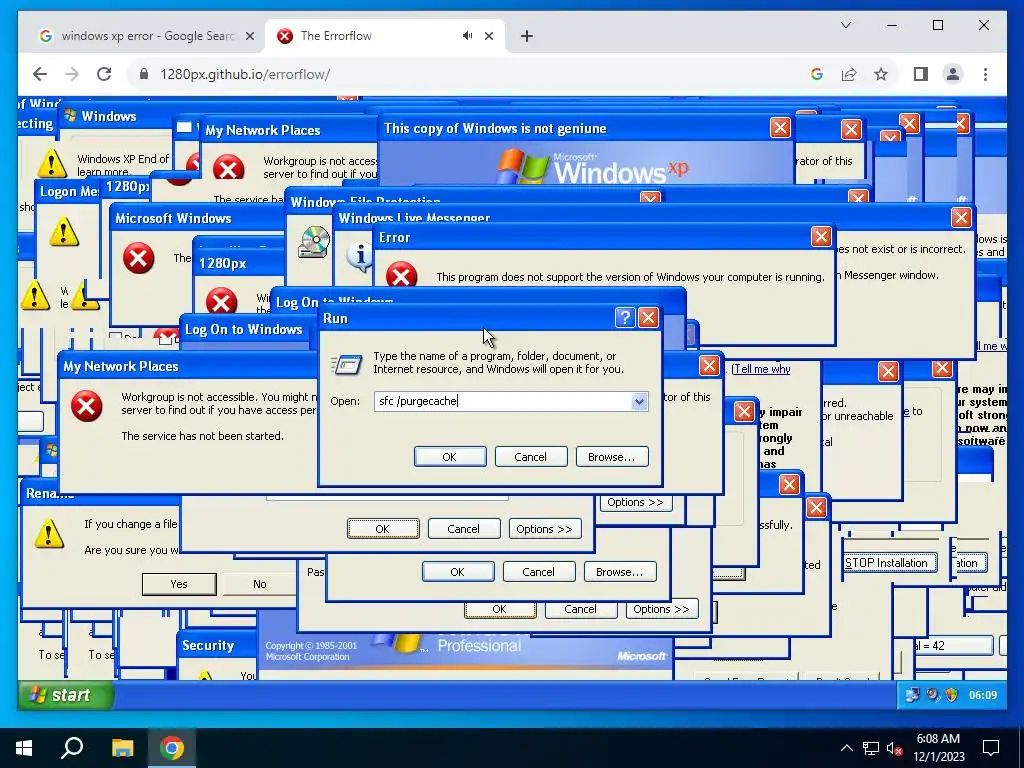Close the Run dialog with red X

point(648,317)
